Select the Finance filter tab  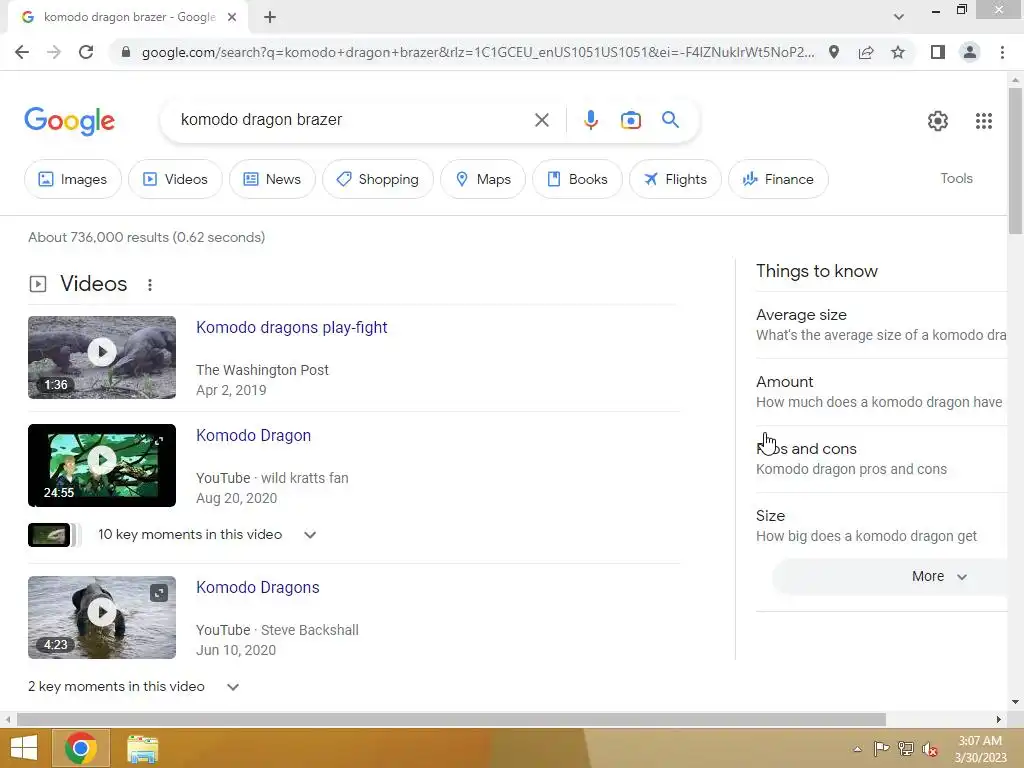tap(778, 179)
